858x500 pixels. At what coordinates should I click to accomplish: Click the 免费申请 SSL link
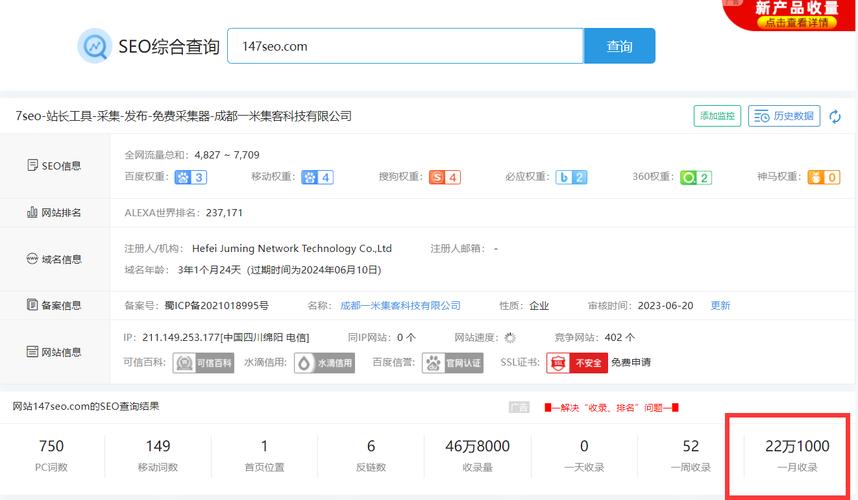tap(631, 362)
